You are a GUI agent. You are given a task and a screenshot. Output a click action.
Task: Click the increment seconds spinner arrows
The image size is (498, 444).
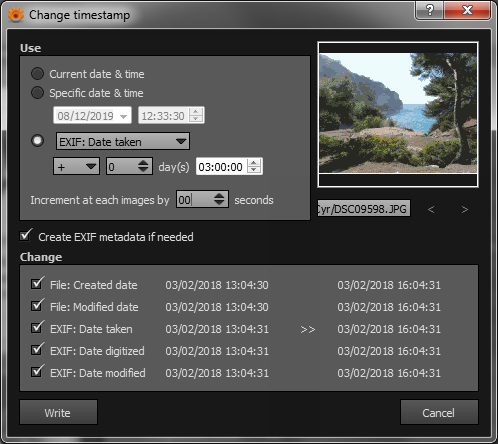[219, 199]
